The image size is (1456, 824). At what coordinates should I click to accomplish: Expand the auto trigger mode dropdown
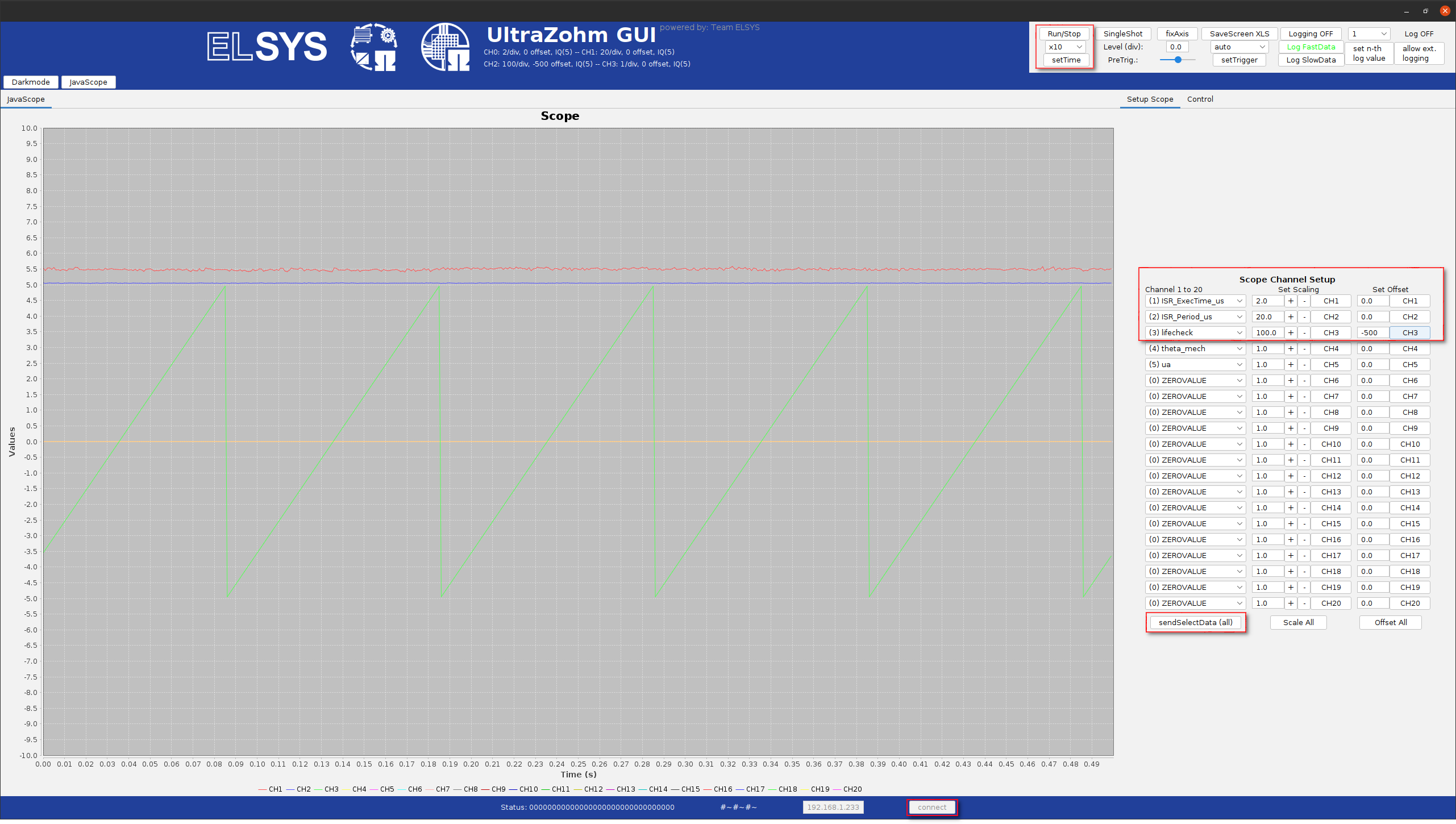tap(1239, 47)
